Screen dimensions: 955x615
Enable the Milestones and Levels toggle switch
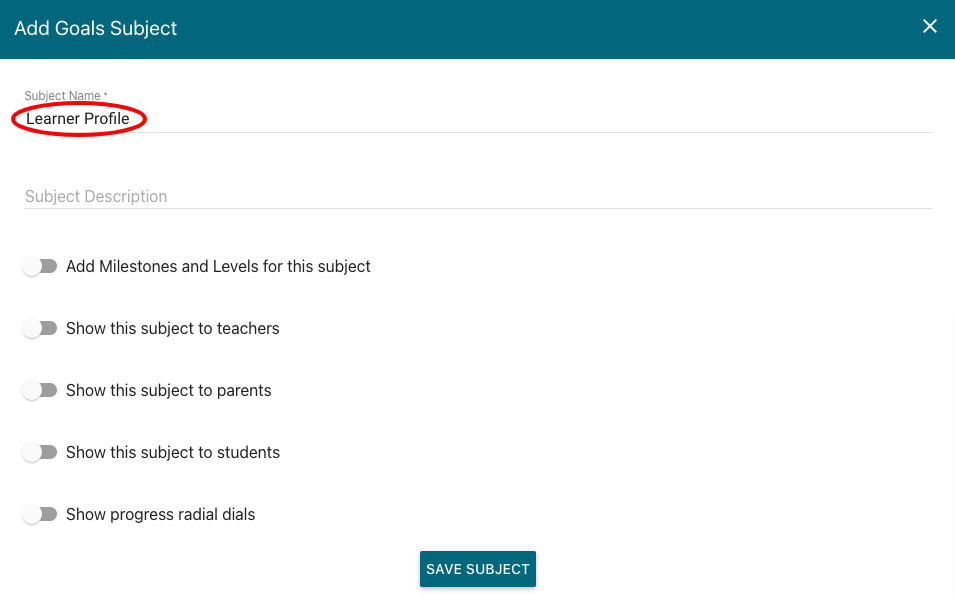40,266
